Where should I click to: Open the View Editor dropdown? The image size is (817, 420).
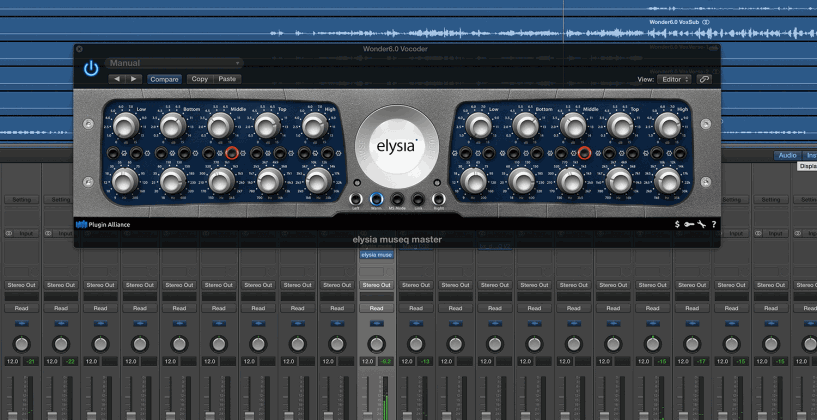[674, 79]
